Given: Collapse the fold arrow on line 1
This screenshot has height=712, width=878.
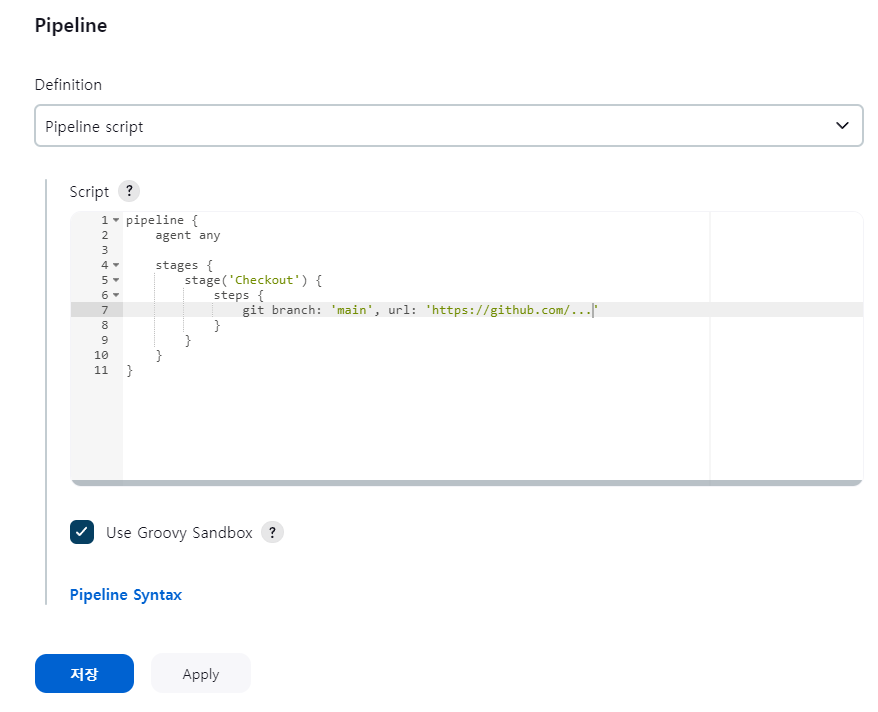Looking at the screenshot, I should 116,220.
